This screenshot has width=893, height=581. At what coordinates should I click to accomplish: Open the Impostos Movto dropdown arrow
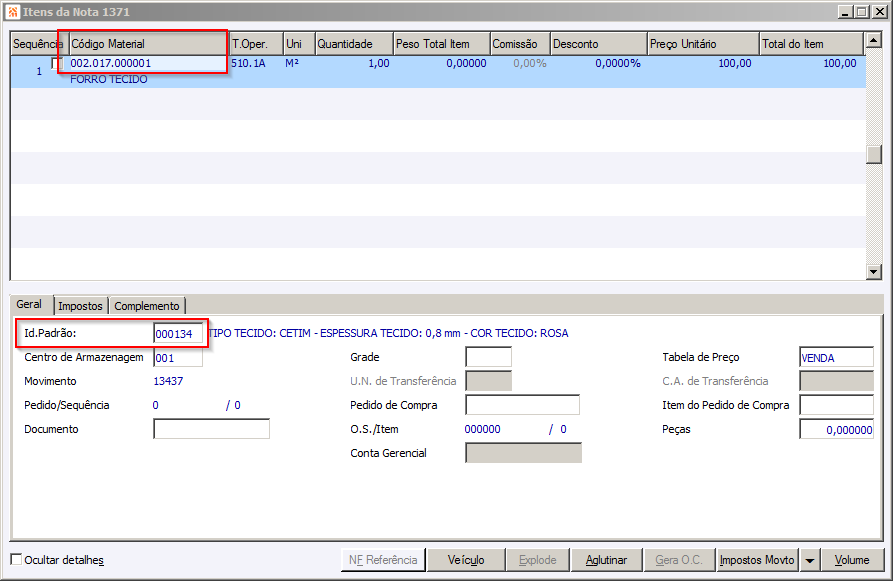tap(809, 560)
